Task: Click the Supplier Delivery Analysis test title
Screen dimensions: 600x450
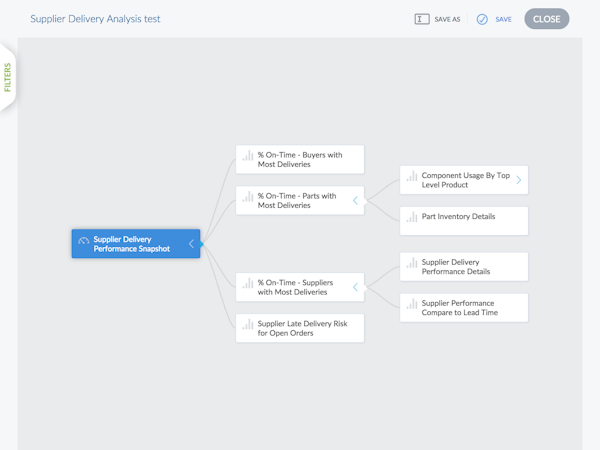Action: (x=95, y=19)
